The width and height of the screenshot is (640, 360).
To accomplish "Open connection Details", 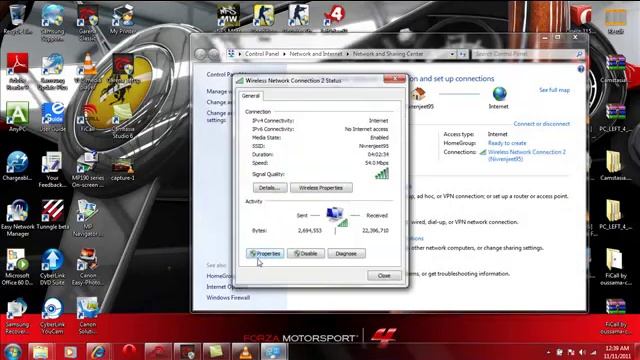I will [270, 188].
